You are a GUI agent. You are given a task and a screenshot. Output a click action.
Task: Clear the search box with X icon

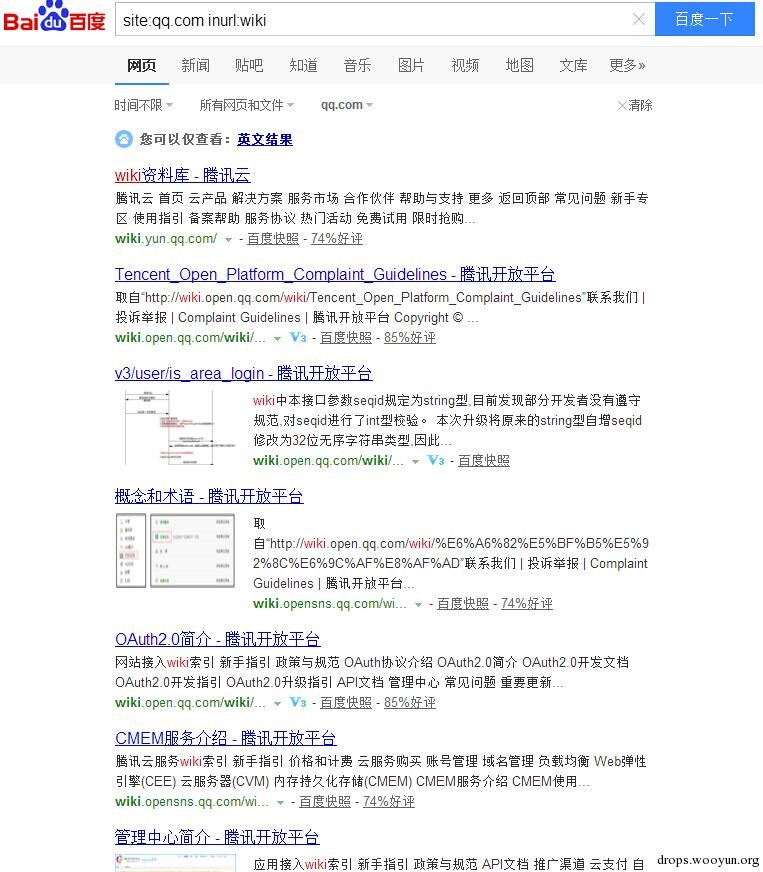[x=638, y=19]
